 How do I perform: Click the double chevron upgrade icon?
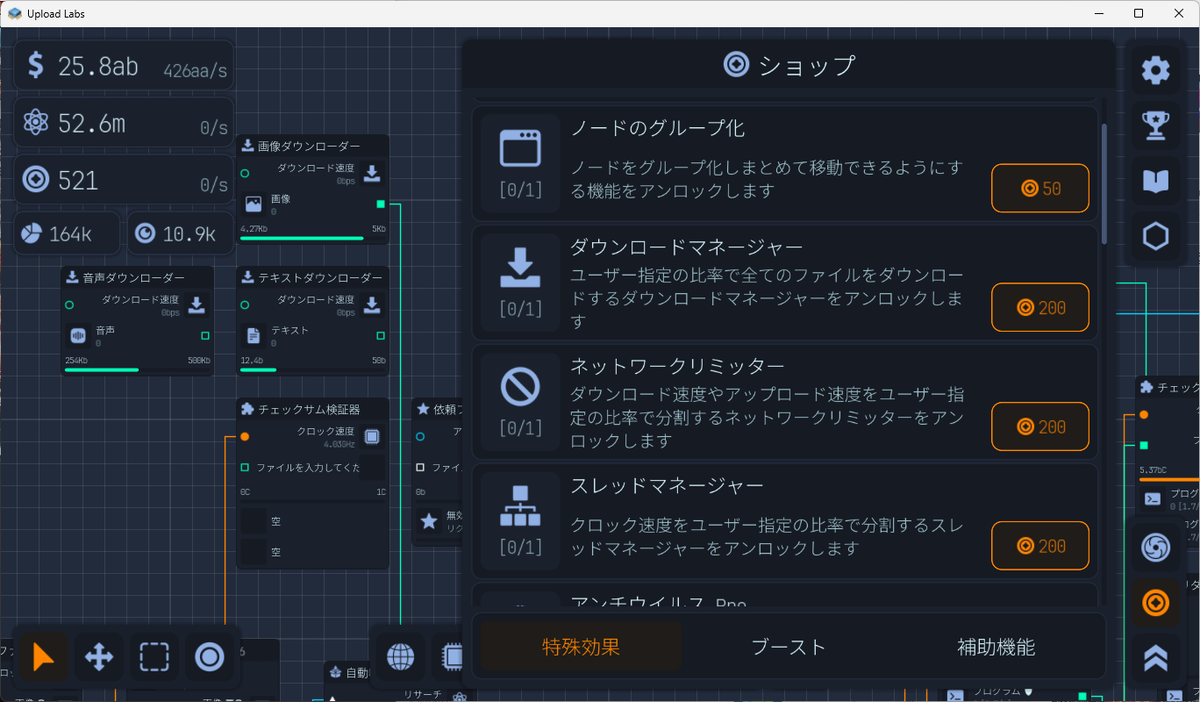tap(1156, 658)
